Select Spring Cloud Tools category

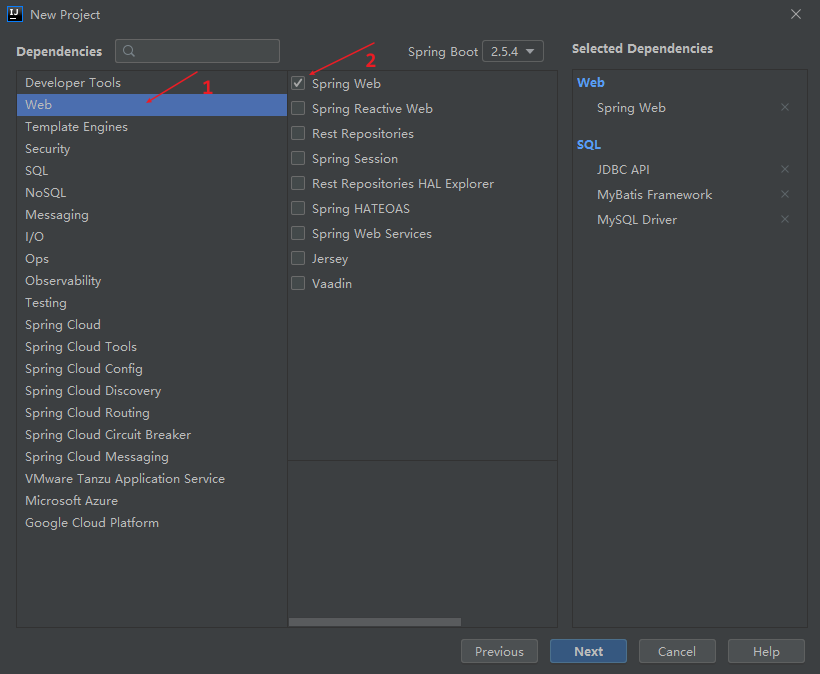152,346
